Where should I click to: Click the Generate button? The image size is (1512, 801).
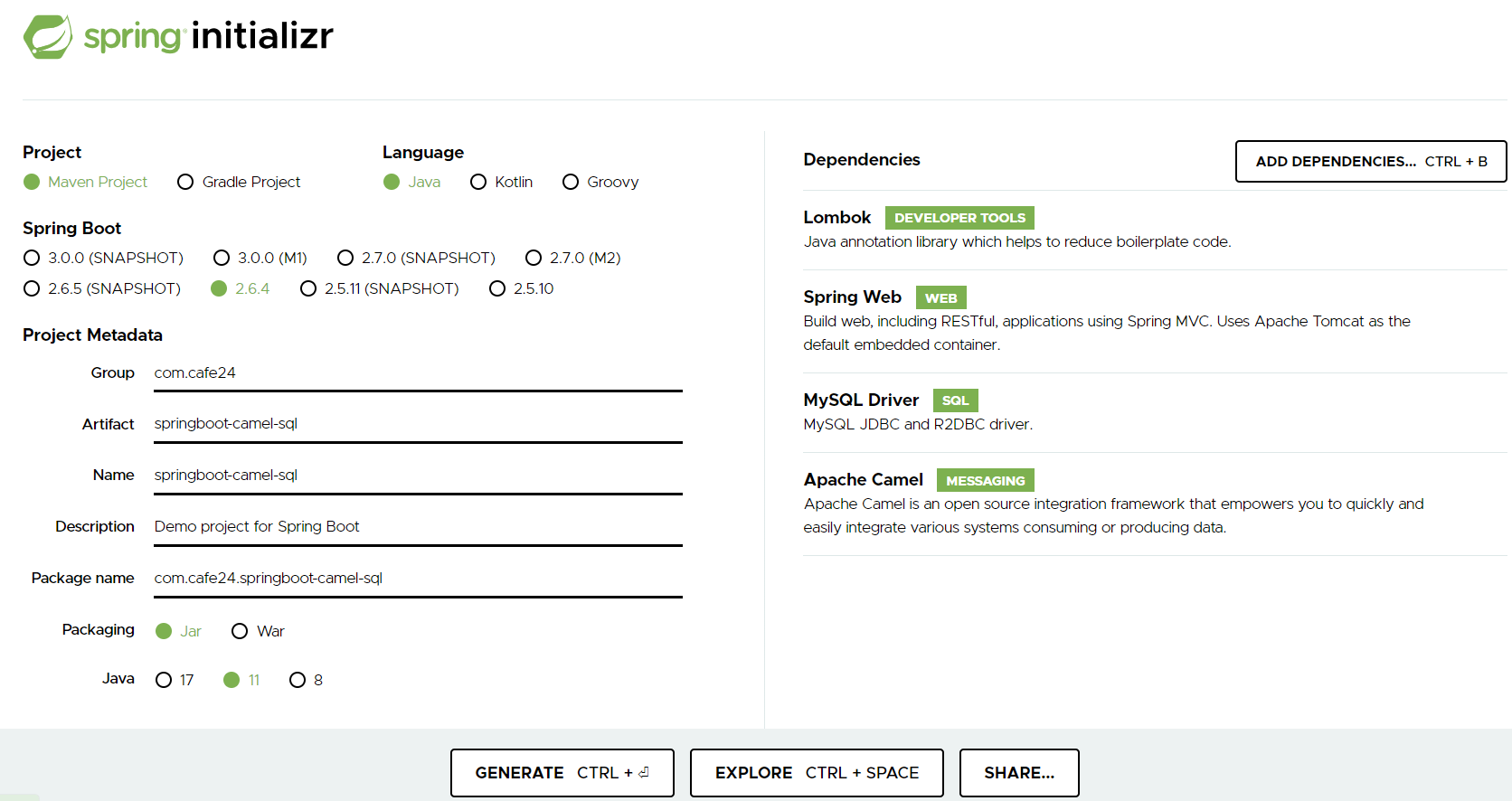[x=562, y=773]
